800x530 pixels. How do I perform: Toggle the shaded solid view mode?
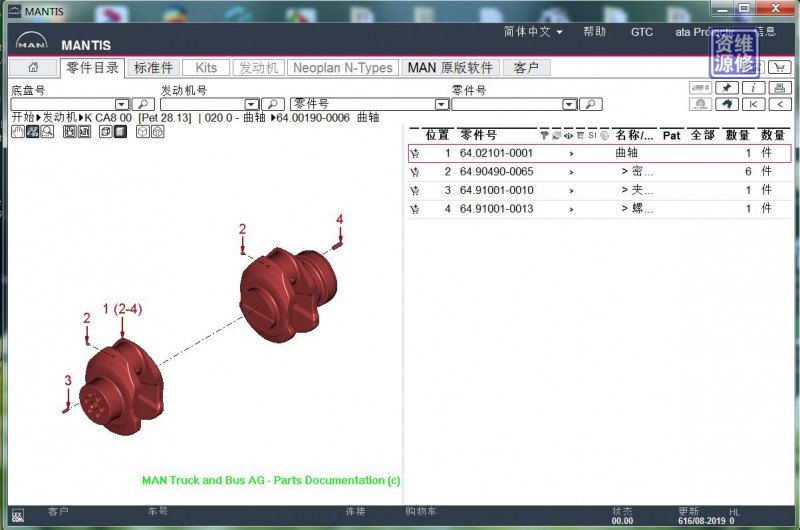[120, 132]
